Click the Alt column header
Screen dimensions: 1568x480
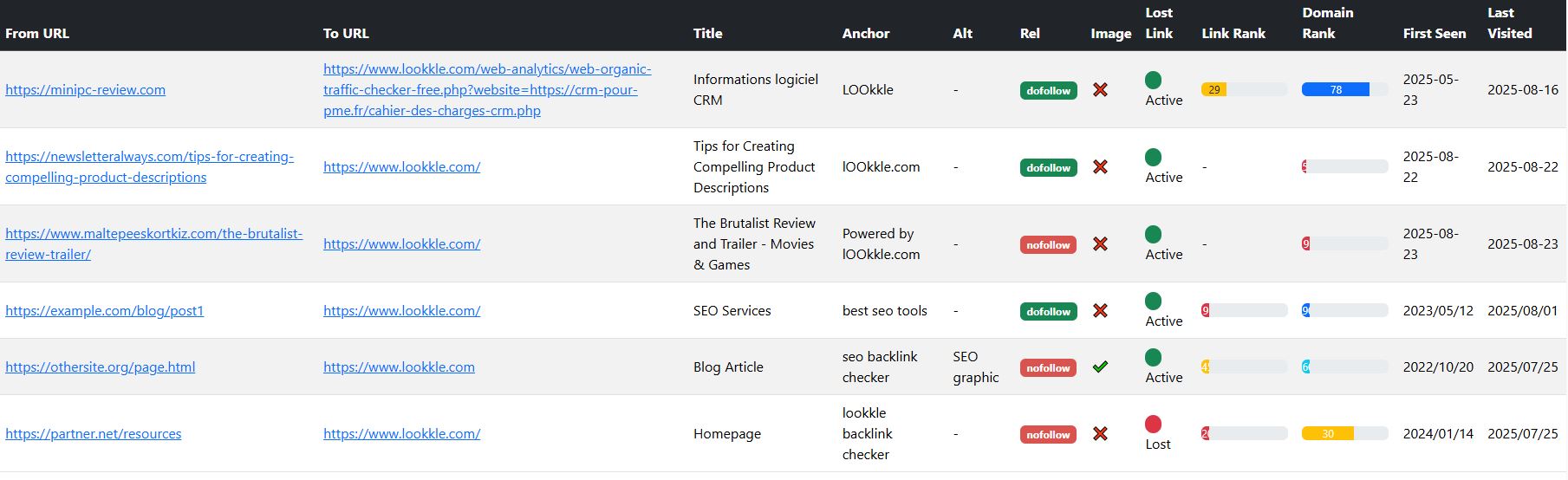point(962,33)
